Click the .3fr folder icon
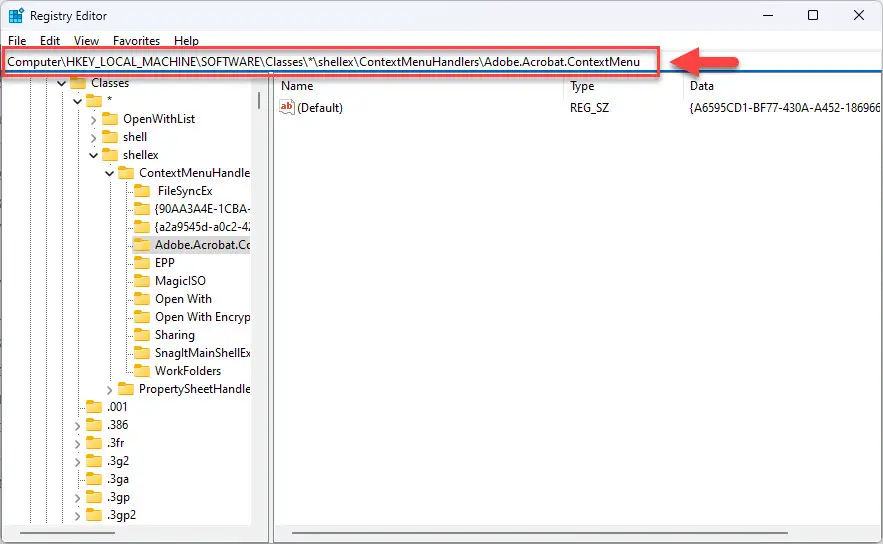883x544 pixels. click(x=94, y=443)
